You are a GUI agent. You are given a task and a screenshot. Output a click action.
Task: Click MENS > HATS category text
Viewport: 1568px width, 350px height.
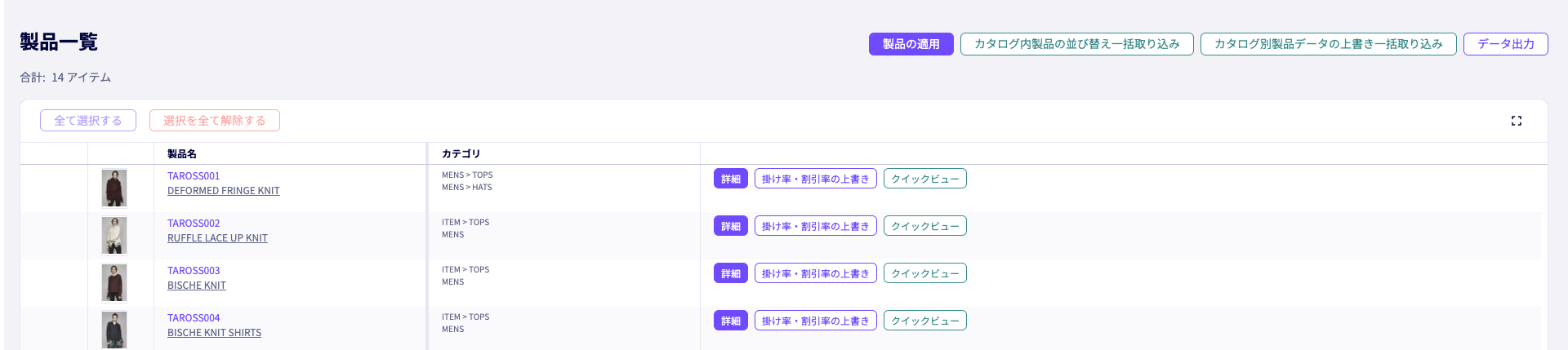pyautogui.click(x=467, y=188)
